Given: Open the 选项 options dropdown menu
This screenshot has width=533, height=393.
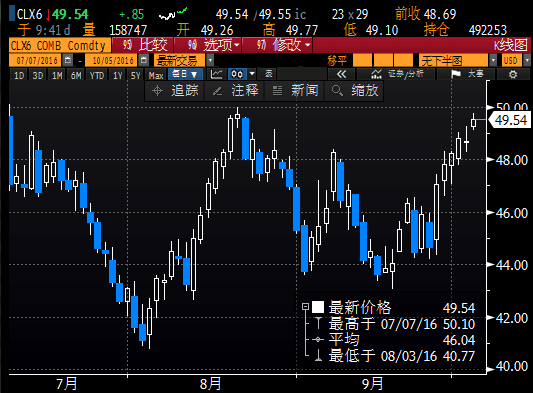Looking at the screenshot, I should (208, 45).
